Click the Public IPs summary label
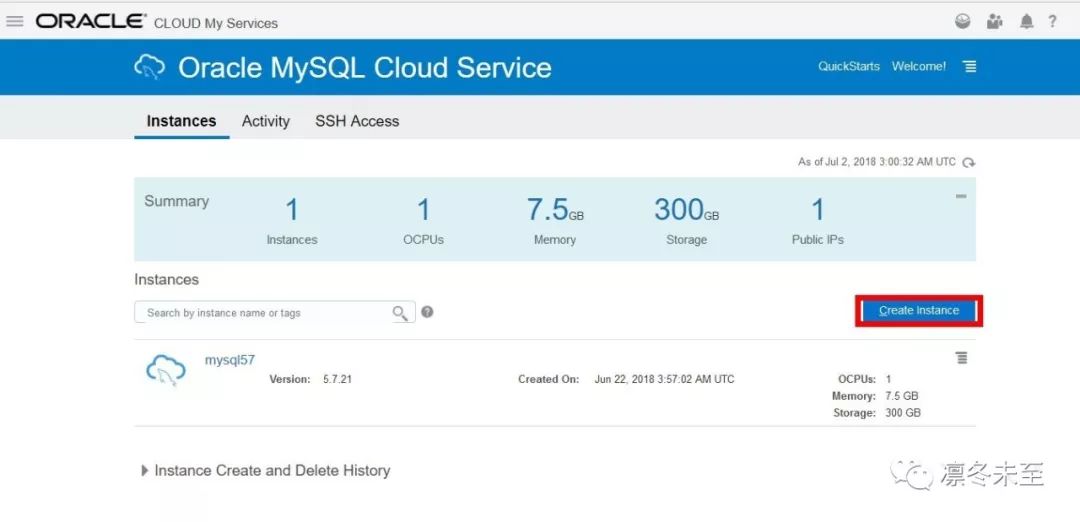 pyautogui.click(x=818, y=240)
